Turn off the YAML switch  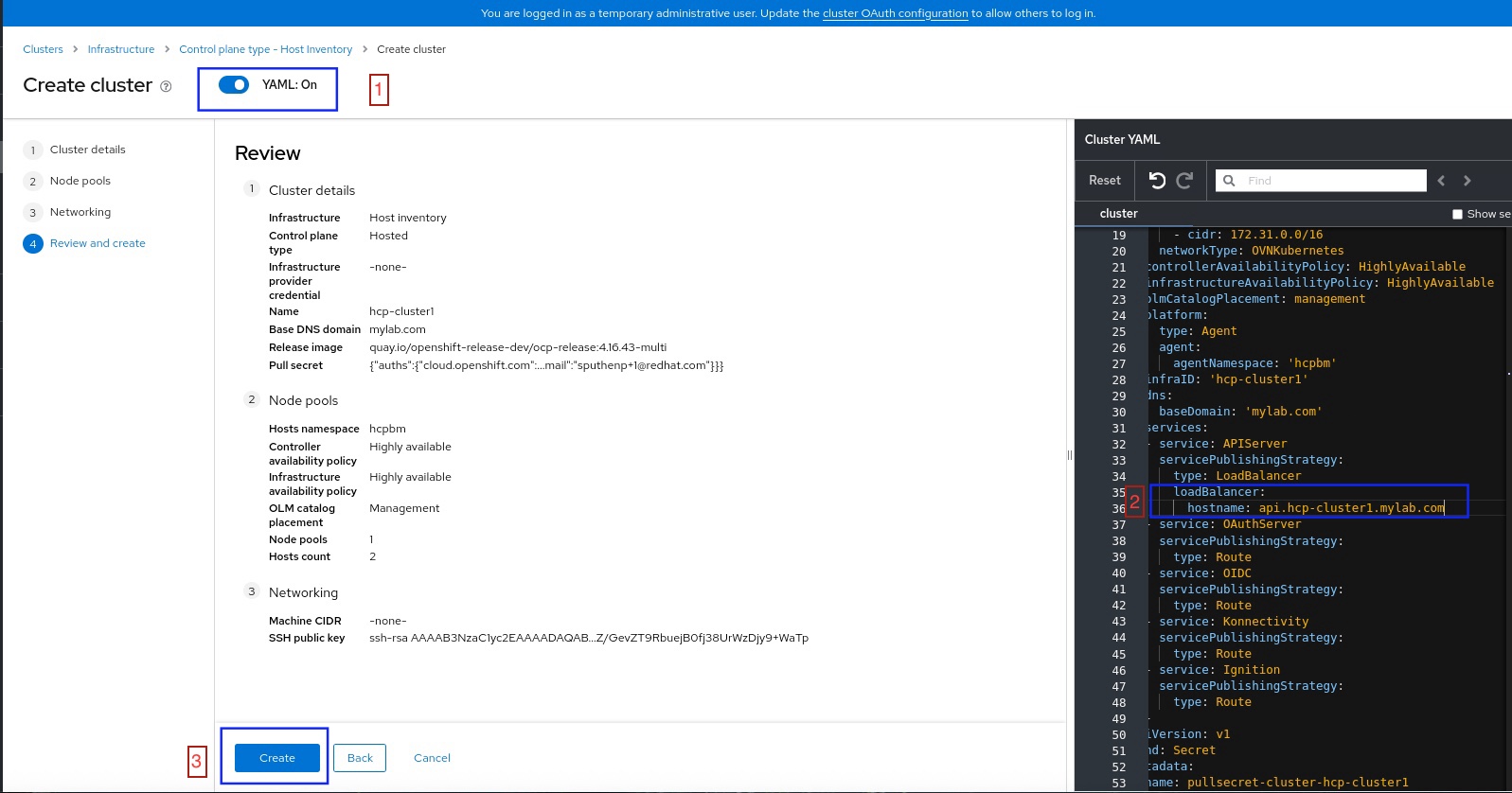tap(234, 85)
